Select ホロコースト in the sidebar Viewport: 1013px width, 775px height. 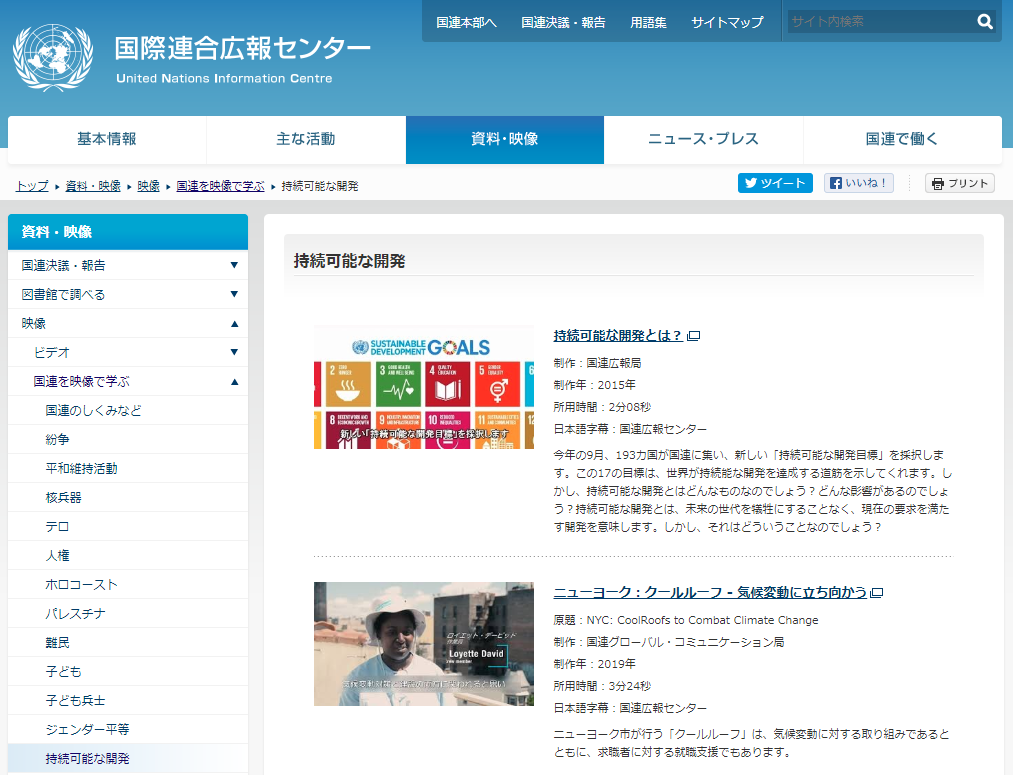point(128,585)
